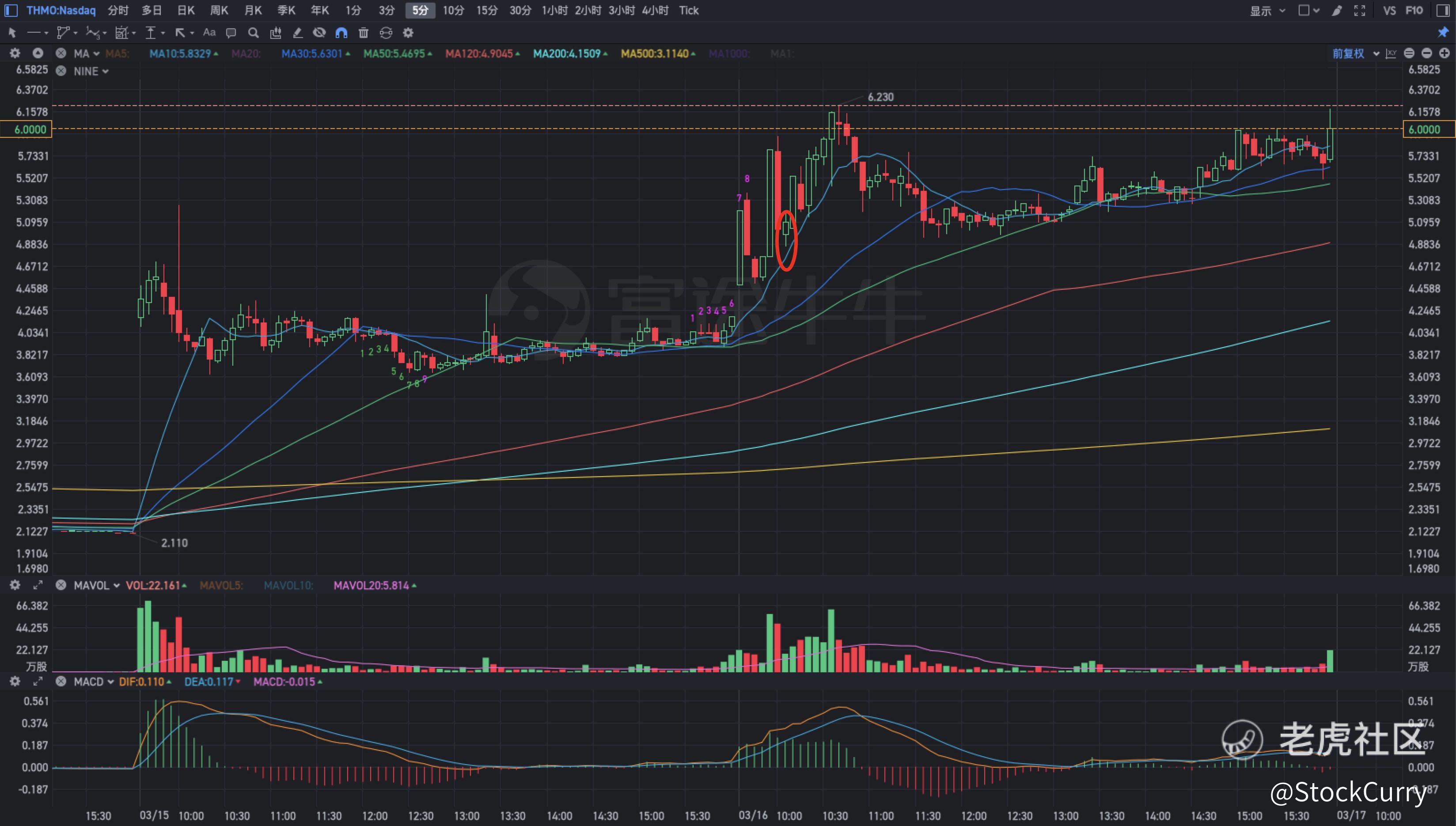The height and width of the screenshot is (826, 1456).
Task: Select the text annotation Aa tool
Action: pos(209,33)
